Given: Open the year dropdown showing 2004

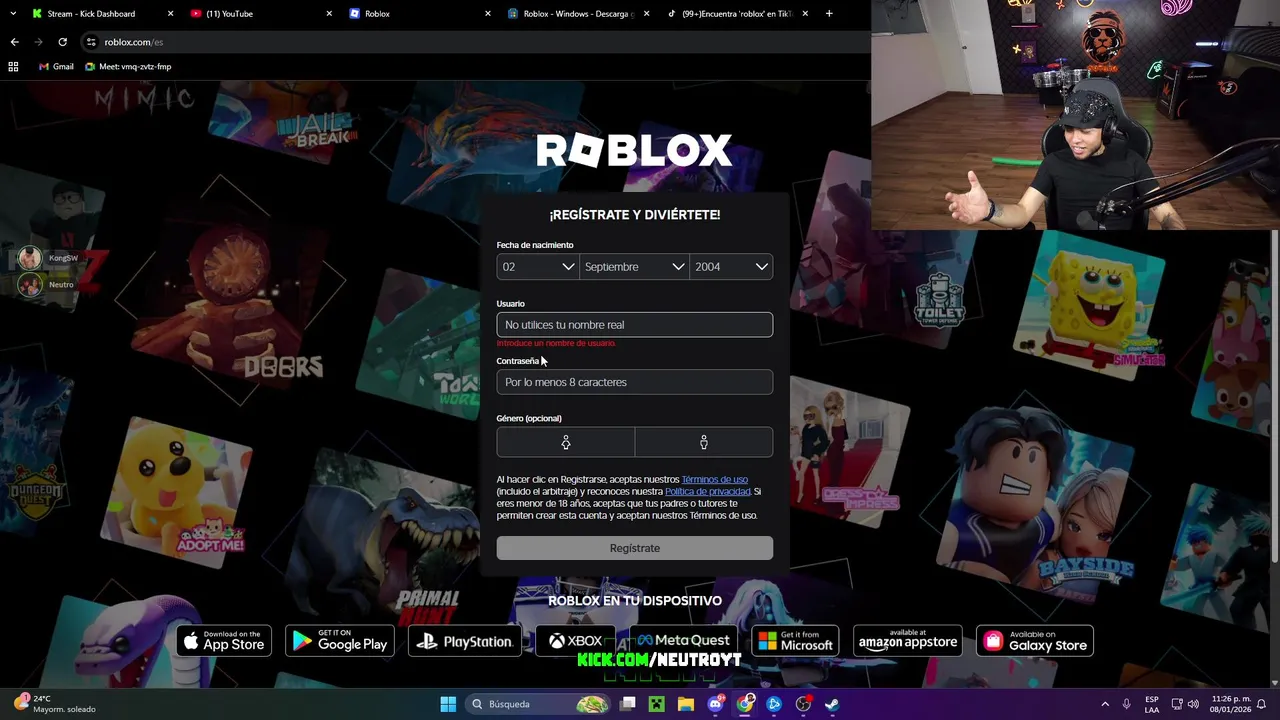Looking at the screenshot, I should click(x=731, y=267).
